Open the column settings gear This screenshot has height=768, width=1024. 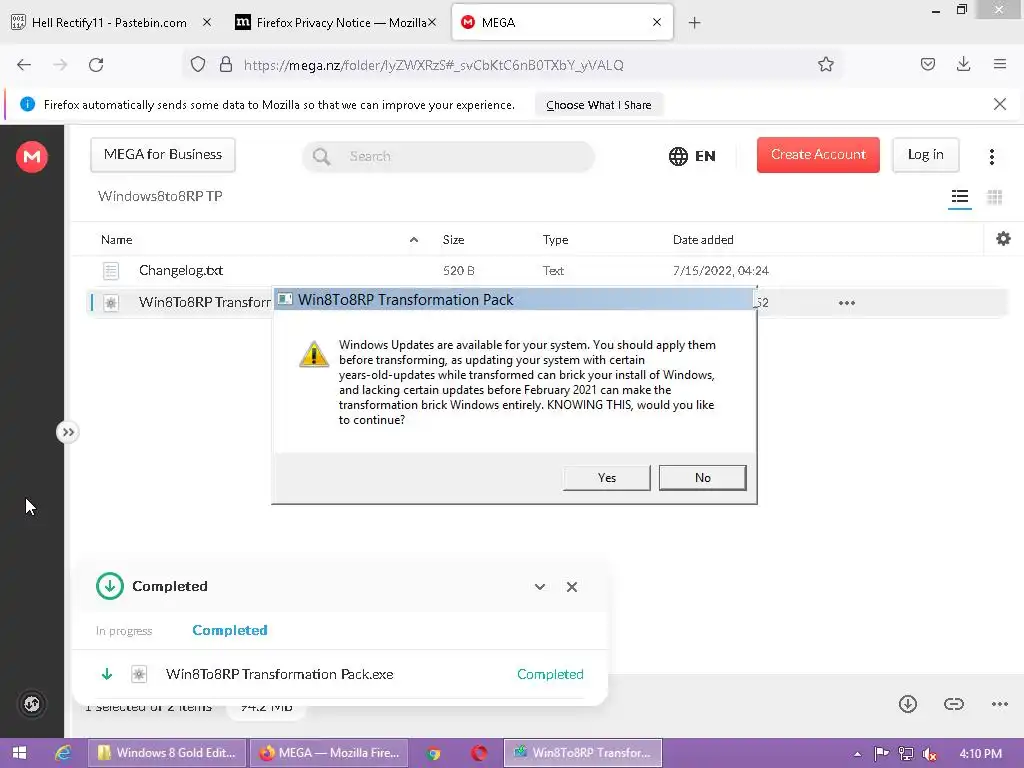point(1003,239)
